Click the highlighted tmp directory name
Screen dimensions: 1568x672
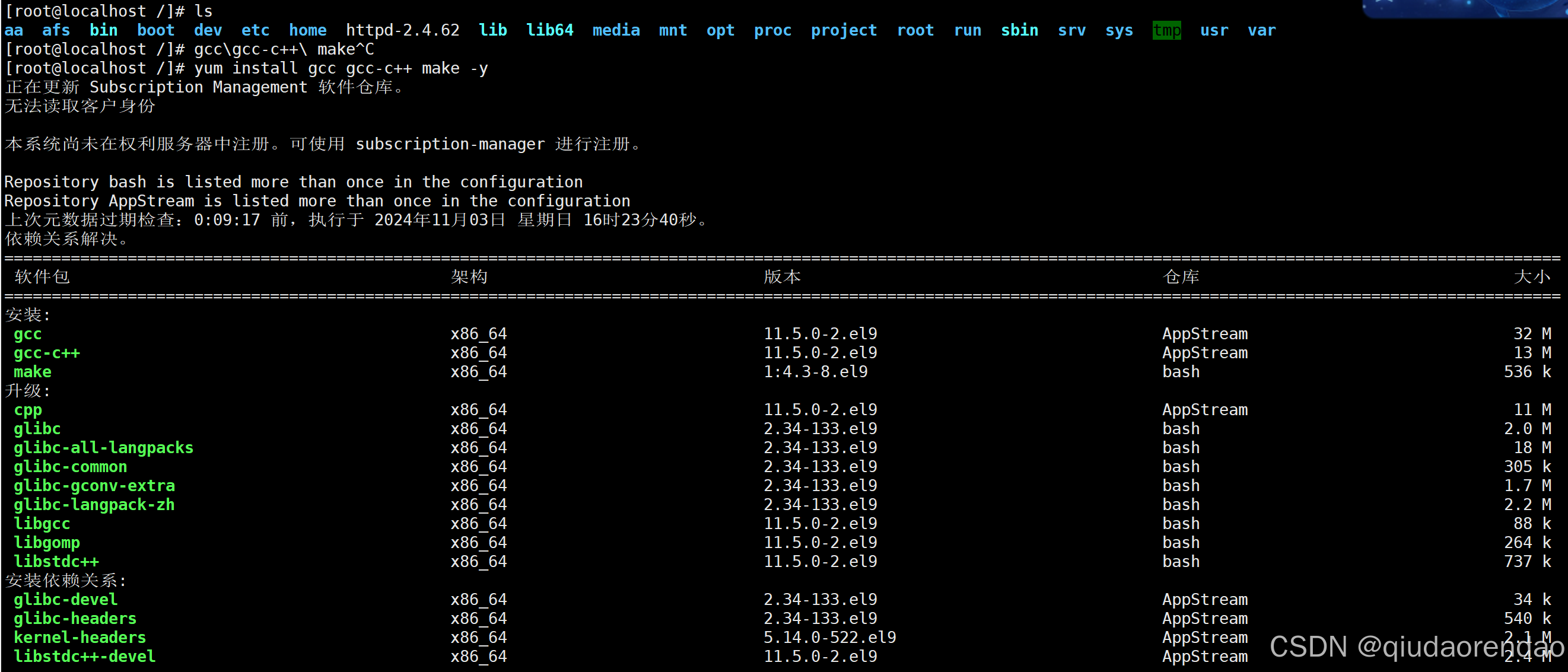click(x=1166, y=30)
